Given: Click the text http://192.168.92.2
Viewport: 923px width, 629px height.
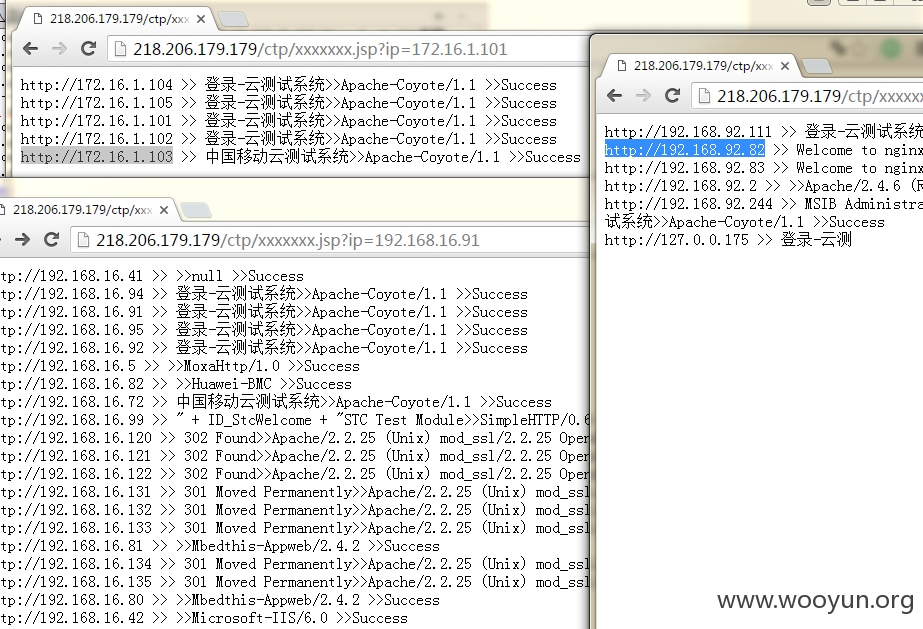Looking at the screenshot, I should 680,187.
